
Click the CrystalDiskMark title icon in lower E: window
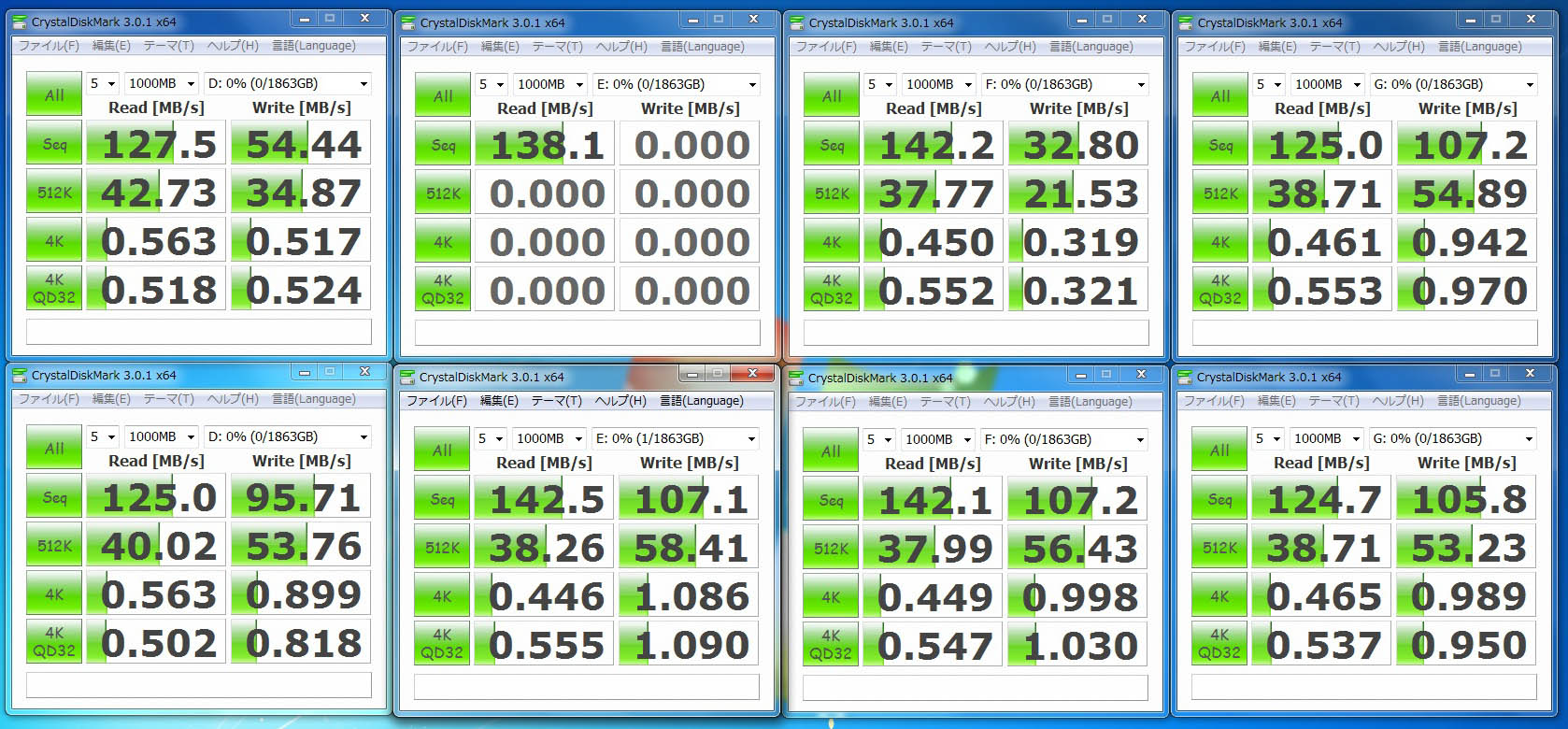407,377
